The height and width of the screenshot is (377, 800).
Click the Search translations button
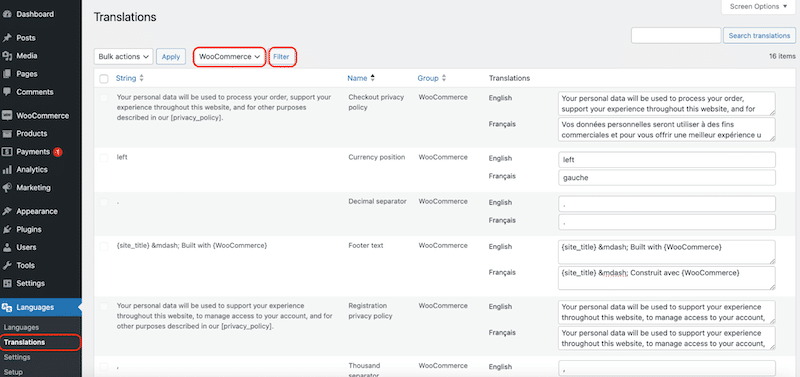(759, 36)
